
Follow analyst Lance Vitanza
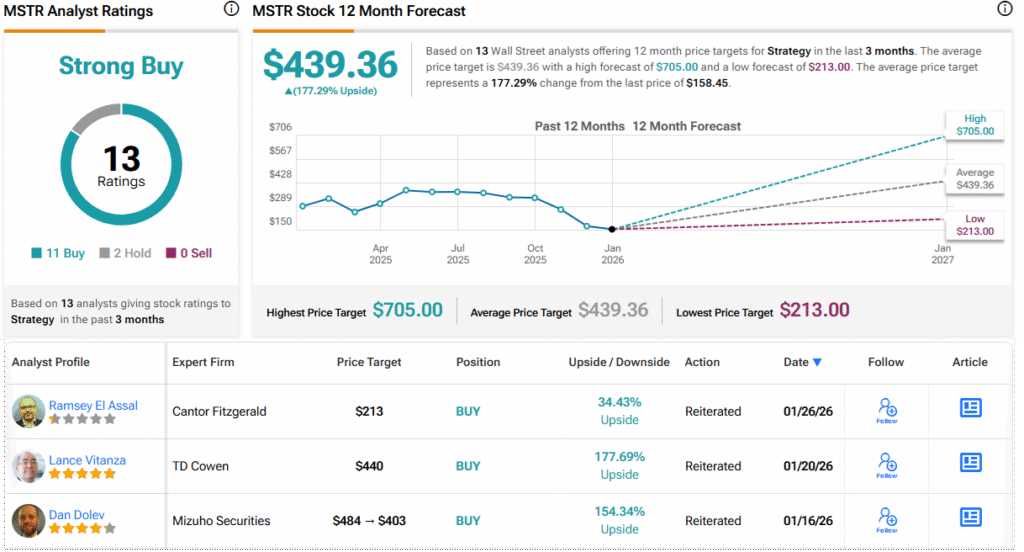[x=886, y=465]
